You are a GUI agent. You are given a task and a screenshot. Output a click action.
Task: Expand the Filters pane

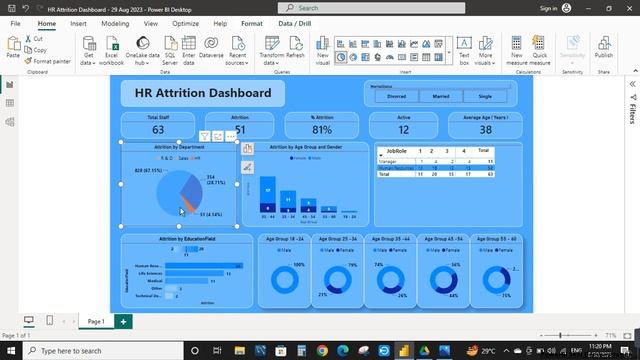click(x=632, y=84)
